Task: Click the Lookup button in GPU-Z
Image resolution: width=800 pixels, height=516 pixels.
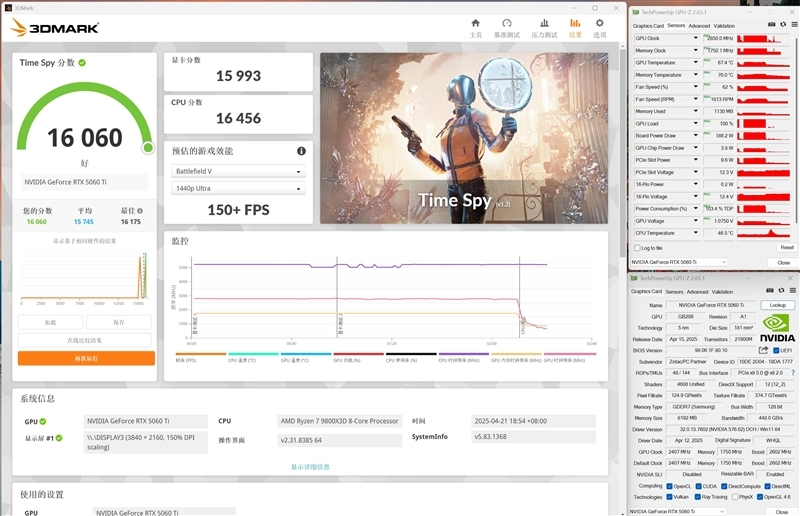Action: coord(778,305)
